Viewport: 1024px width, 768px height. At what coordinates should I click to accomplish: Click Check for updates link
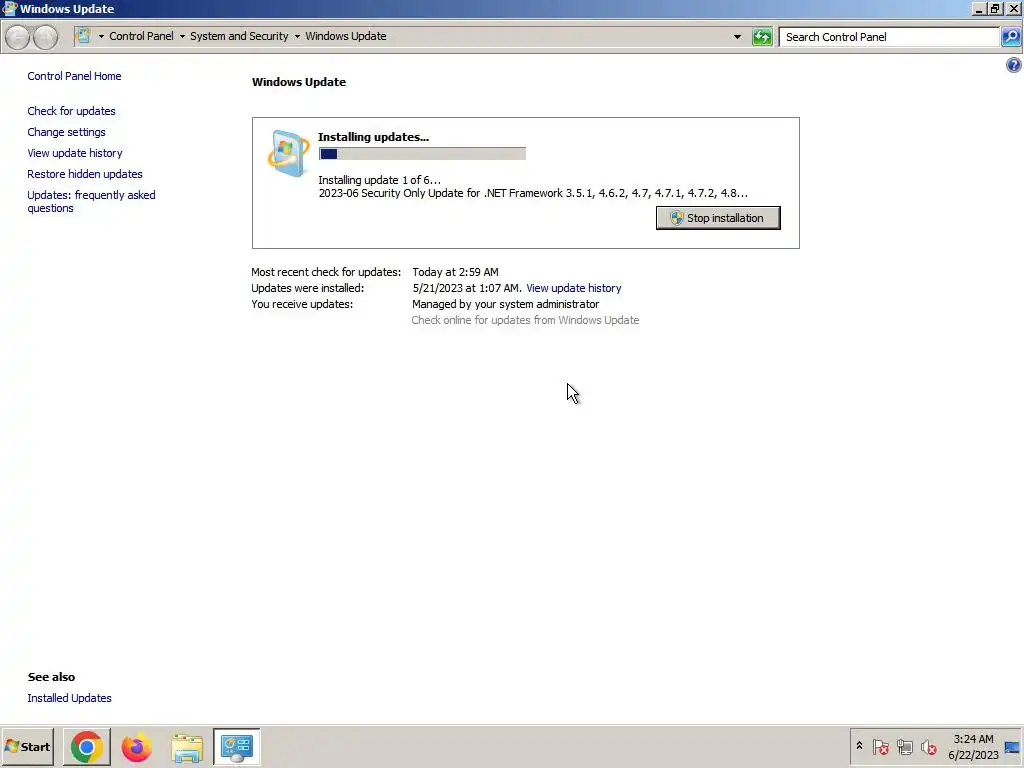click(71, 111)
